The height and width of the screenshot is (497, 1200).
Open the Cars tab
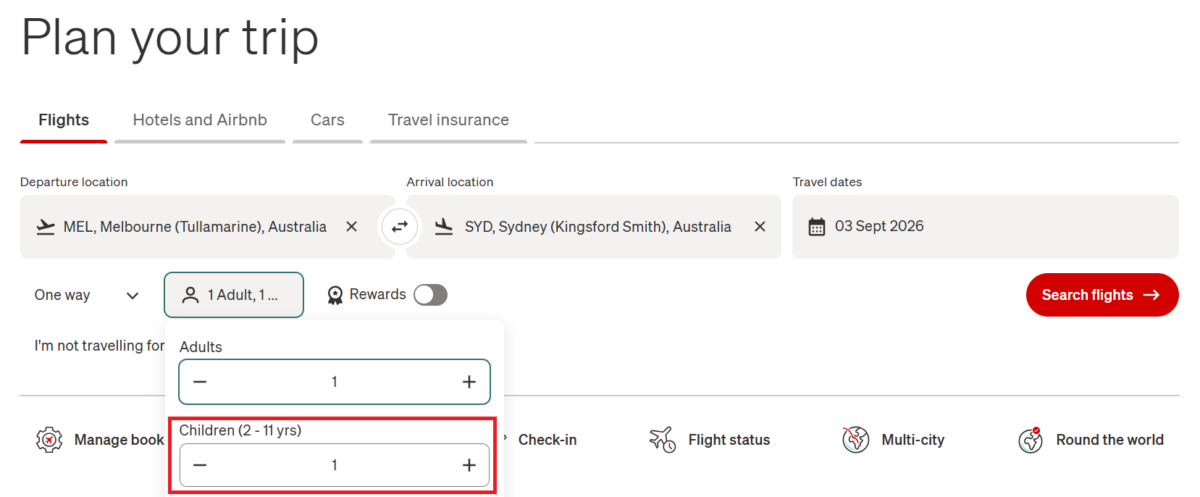click(327, 120)
